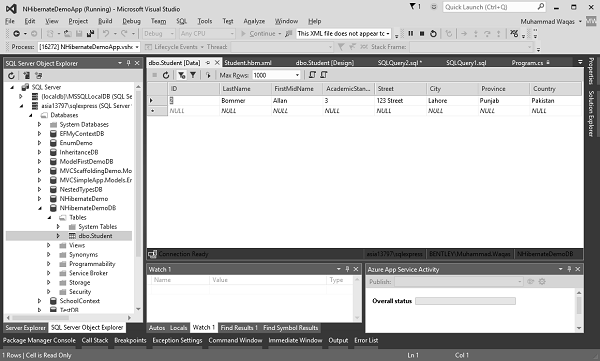This screenshot has height=361, width=600.
Task: Collapse the Tables folder node
Action: (49, 217)
